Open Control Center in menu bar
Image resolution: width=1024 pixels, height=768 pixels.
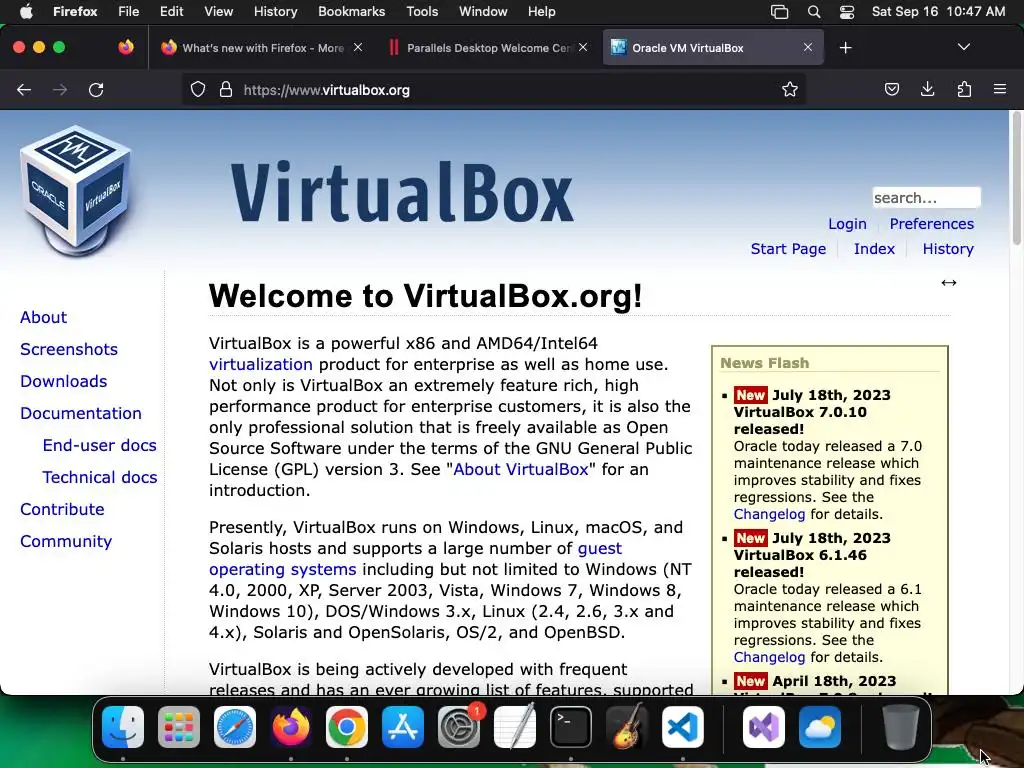[x=847, y=12]
